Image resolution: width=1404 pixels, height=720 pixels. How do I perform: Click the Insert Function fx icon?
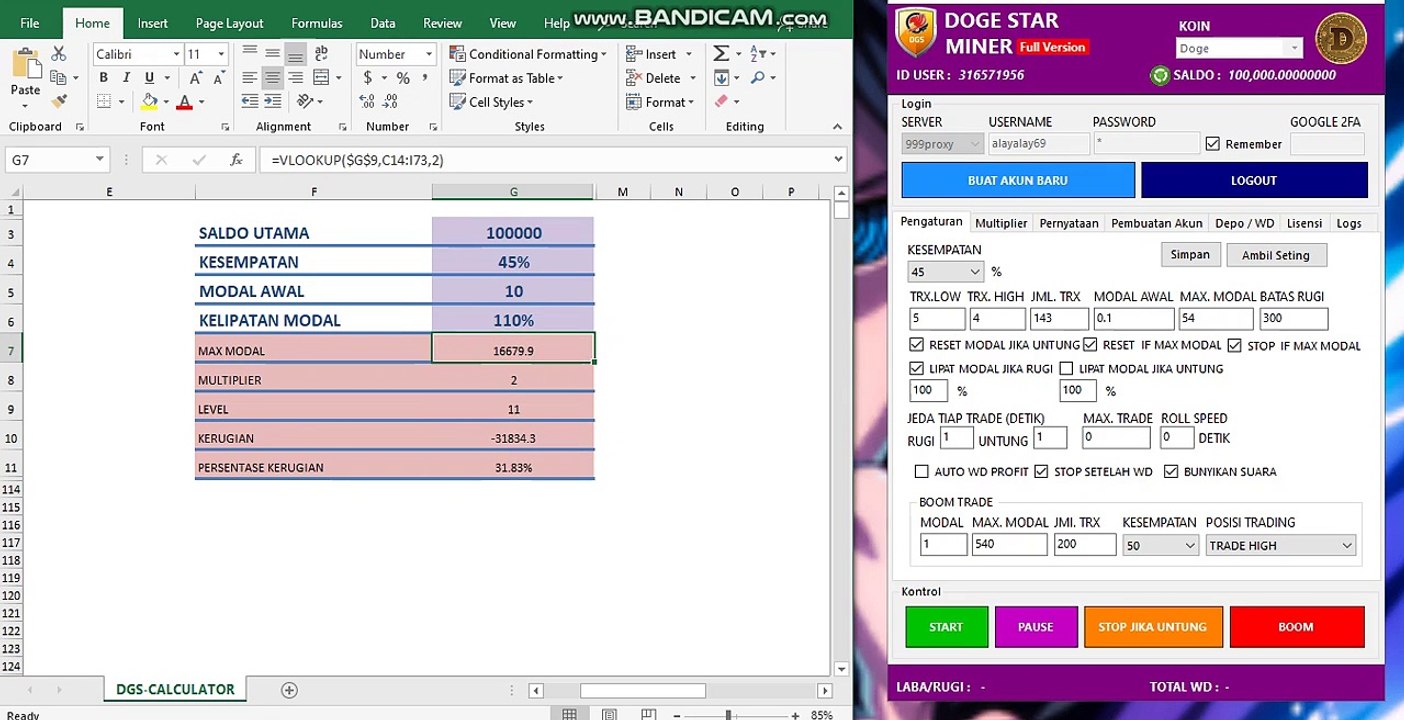236,159
